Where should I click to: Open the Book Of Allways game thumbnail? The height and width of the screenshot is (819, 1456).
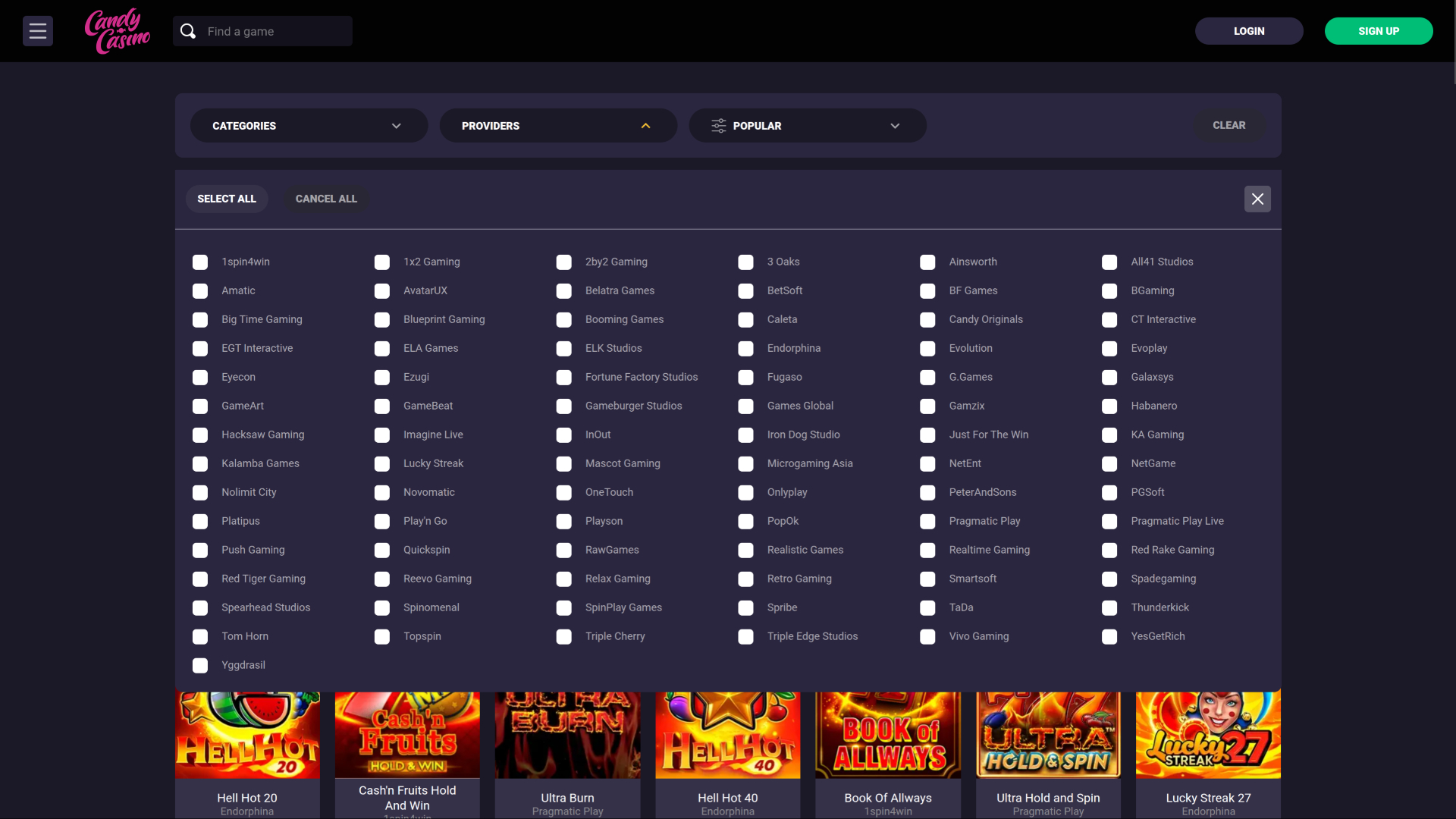887,733
